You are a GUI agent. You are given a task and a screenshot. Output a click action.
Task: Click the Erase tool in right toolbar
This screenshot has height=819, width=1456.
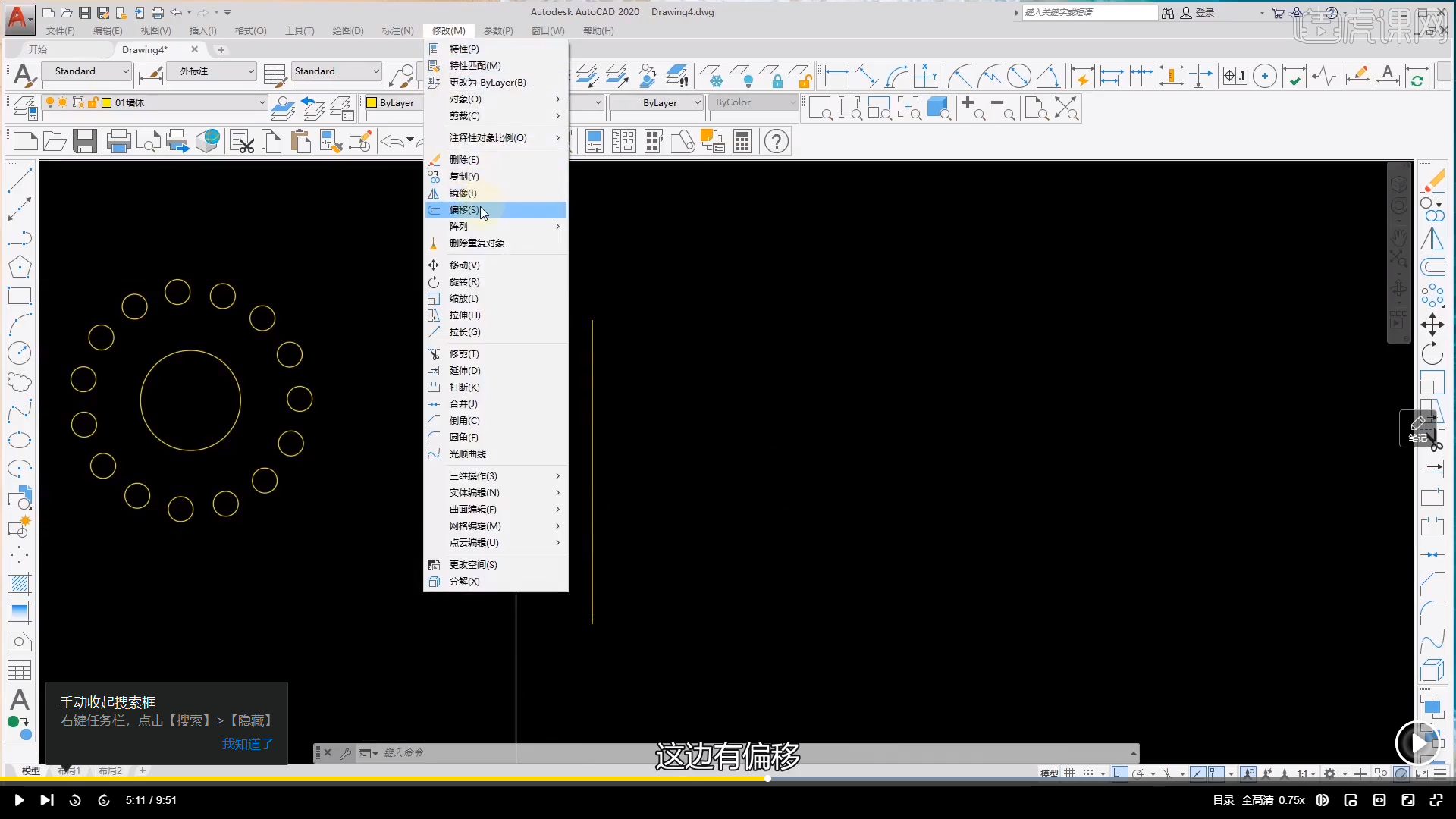point(1432,180)
